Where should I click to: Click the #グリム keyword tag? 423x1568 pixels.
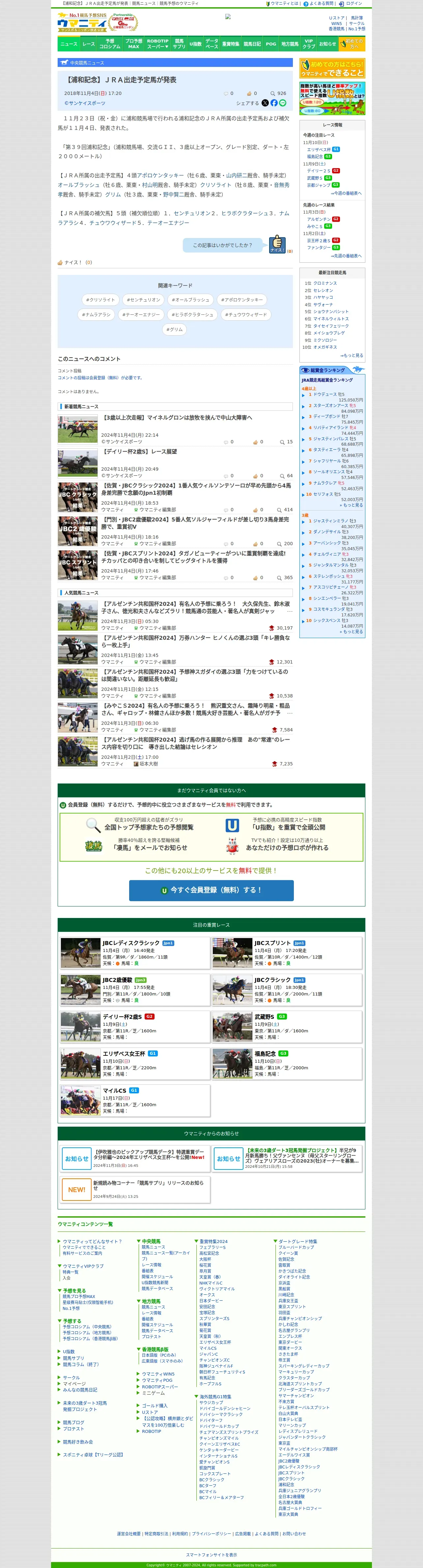pos(175,329)
